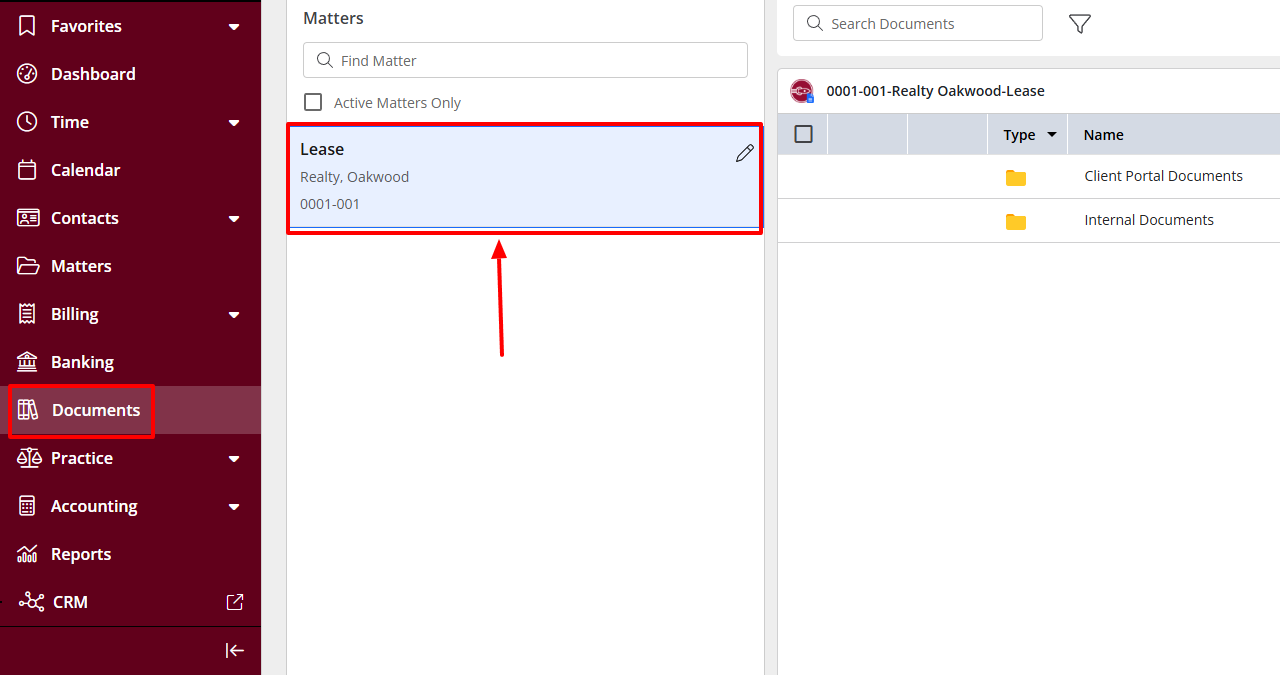This screenshot has height=675, width=1280.
Task: Click the CRM external link icon
Action: point(234,602)
